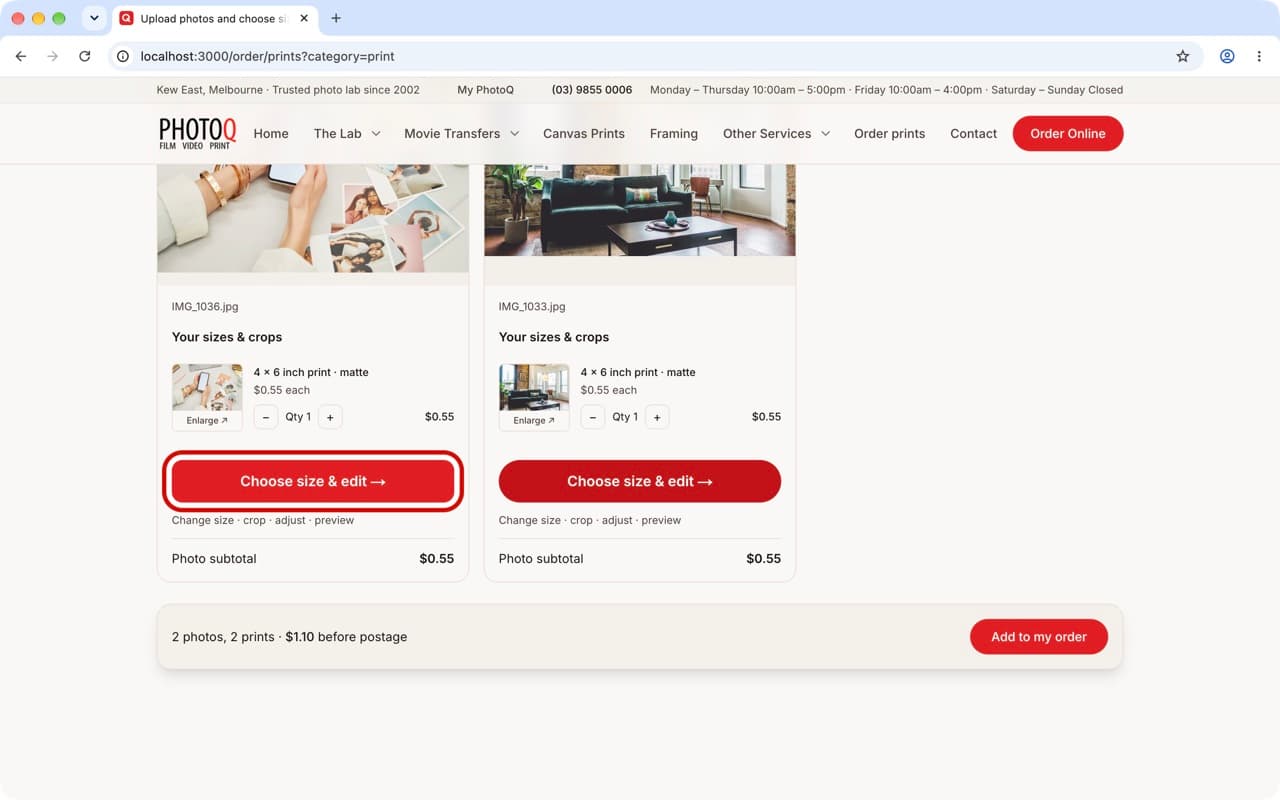Image resolution: width=1280 pixels, height=800 pixels.
Task: Open a new browser tab
Action: click(x=336, y=18)
